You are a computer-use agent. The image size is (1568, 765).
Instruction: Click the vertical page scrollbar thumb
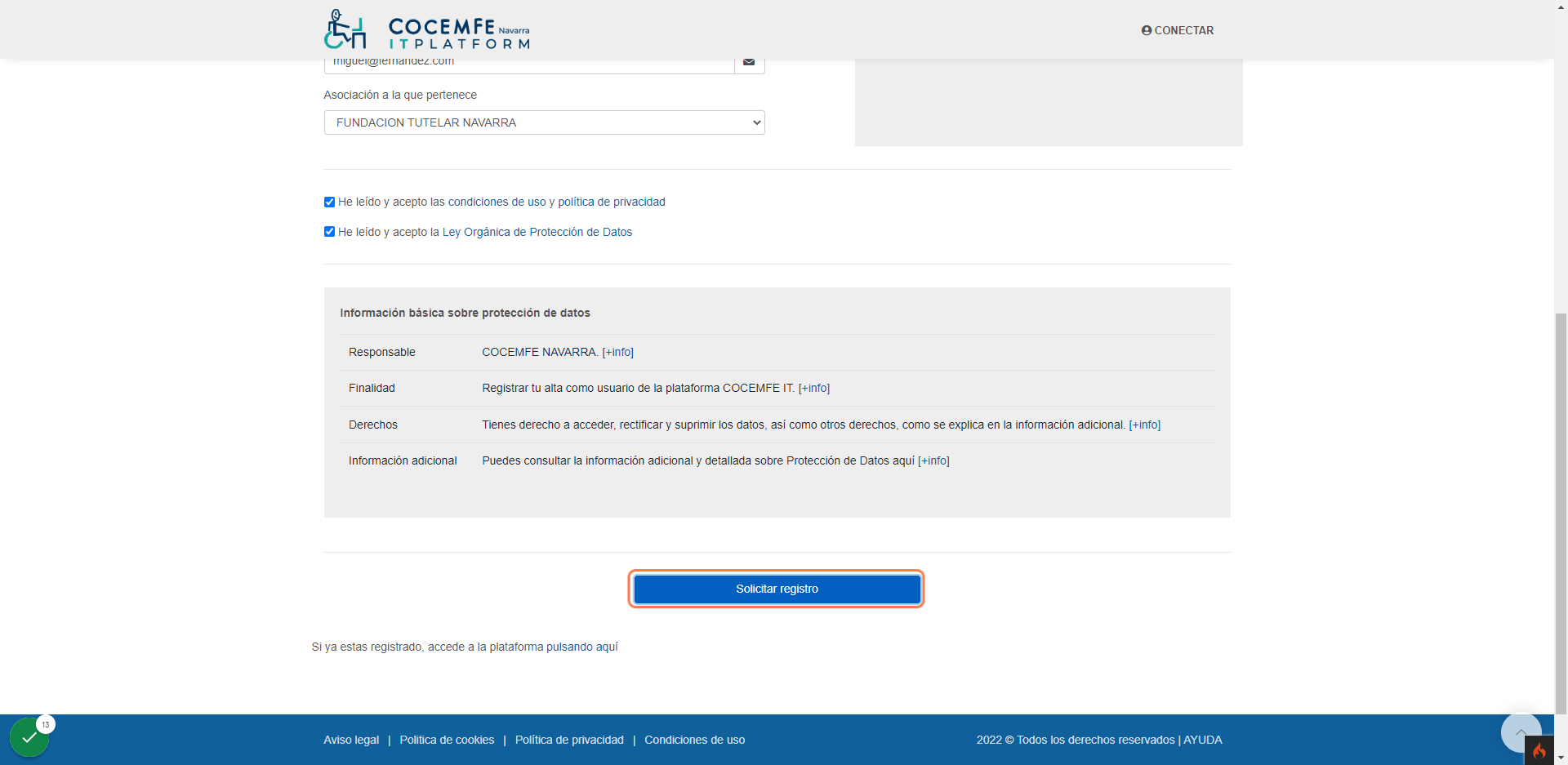[1561, 514]
